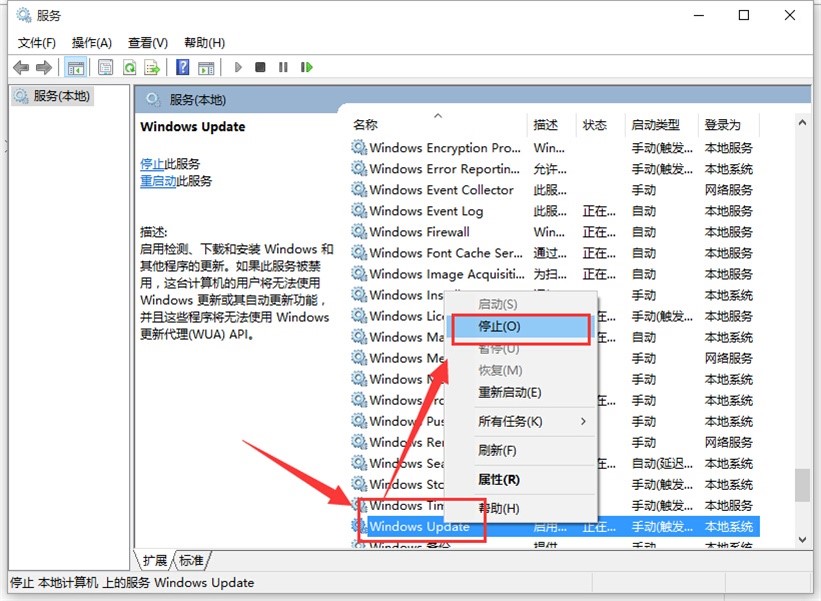
Task: Click the gear icon beside Windows Firewall
Action: pyautogui.click(x=359, y=232)
